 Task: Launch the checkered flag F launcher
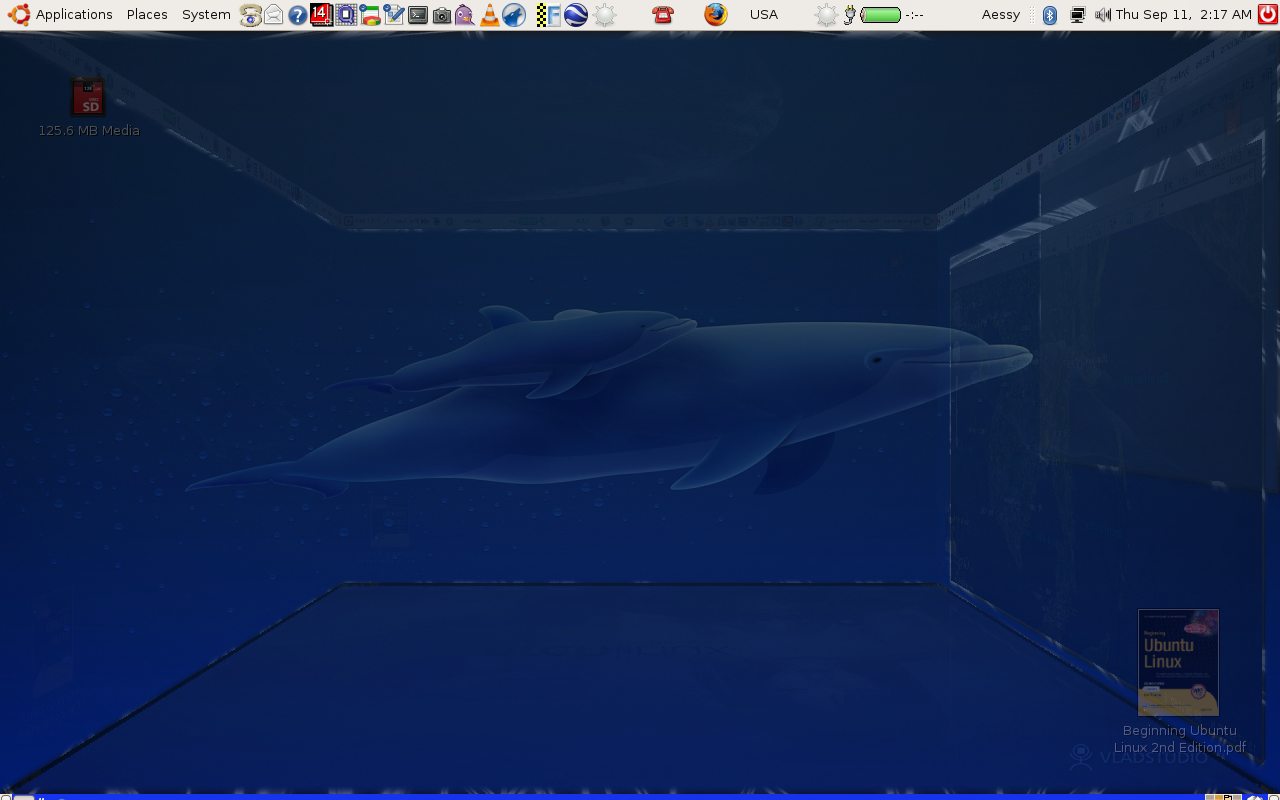[549, 15]
